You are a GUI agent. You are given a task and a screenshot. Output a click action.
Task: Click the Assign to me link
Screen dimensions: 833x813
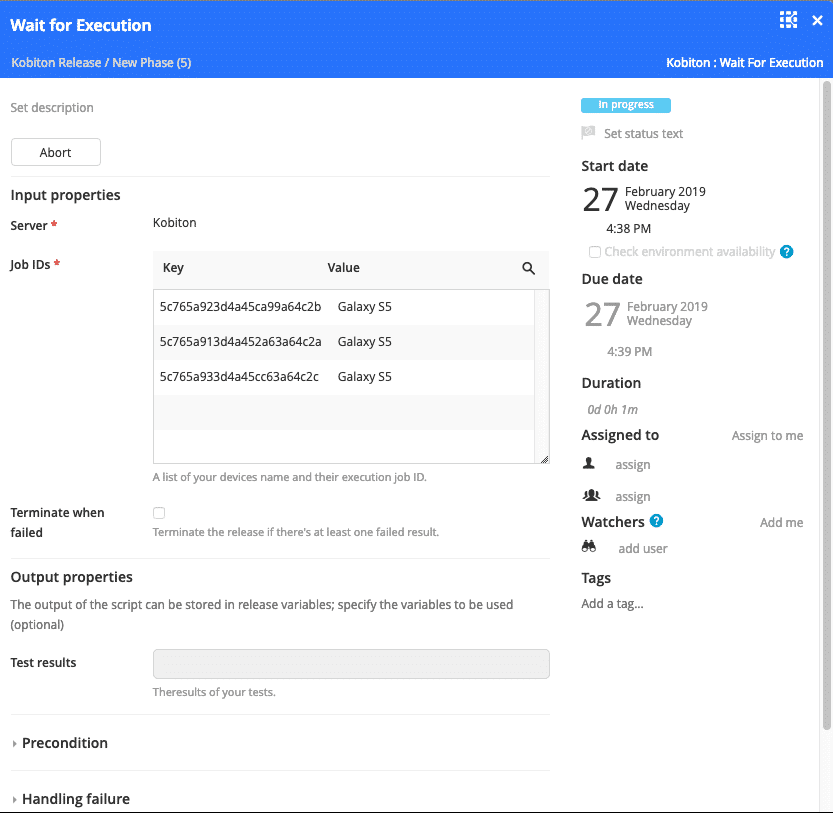767,436
